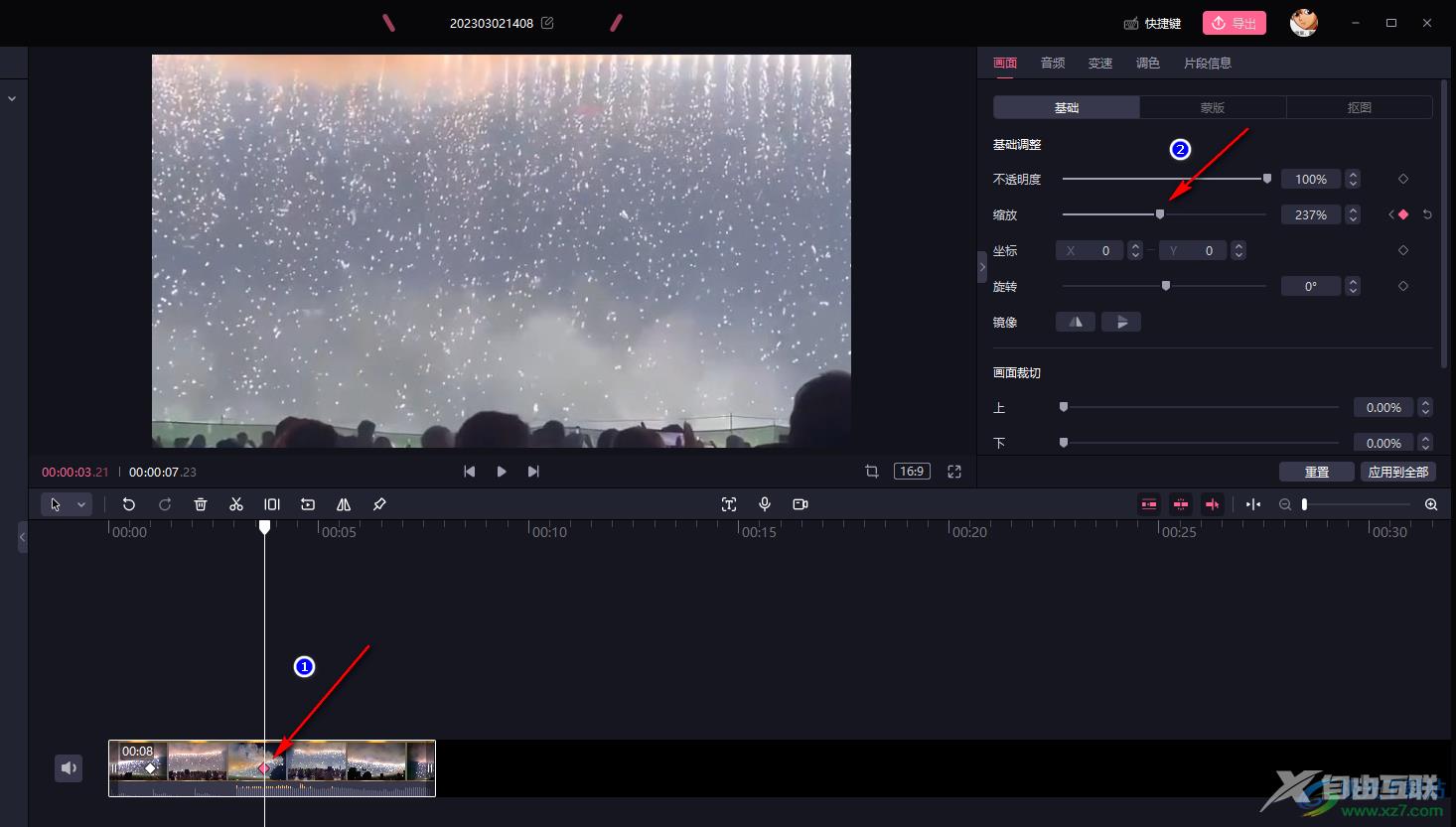The image size is (1456, 827).
Task: Expand the left-side timeline panel arrow
Action: pyautogui.click(x=22, y=537)
